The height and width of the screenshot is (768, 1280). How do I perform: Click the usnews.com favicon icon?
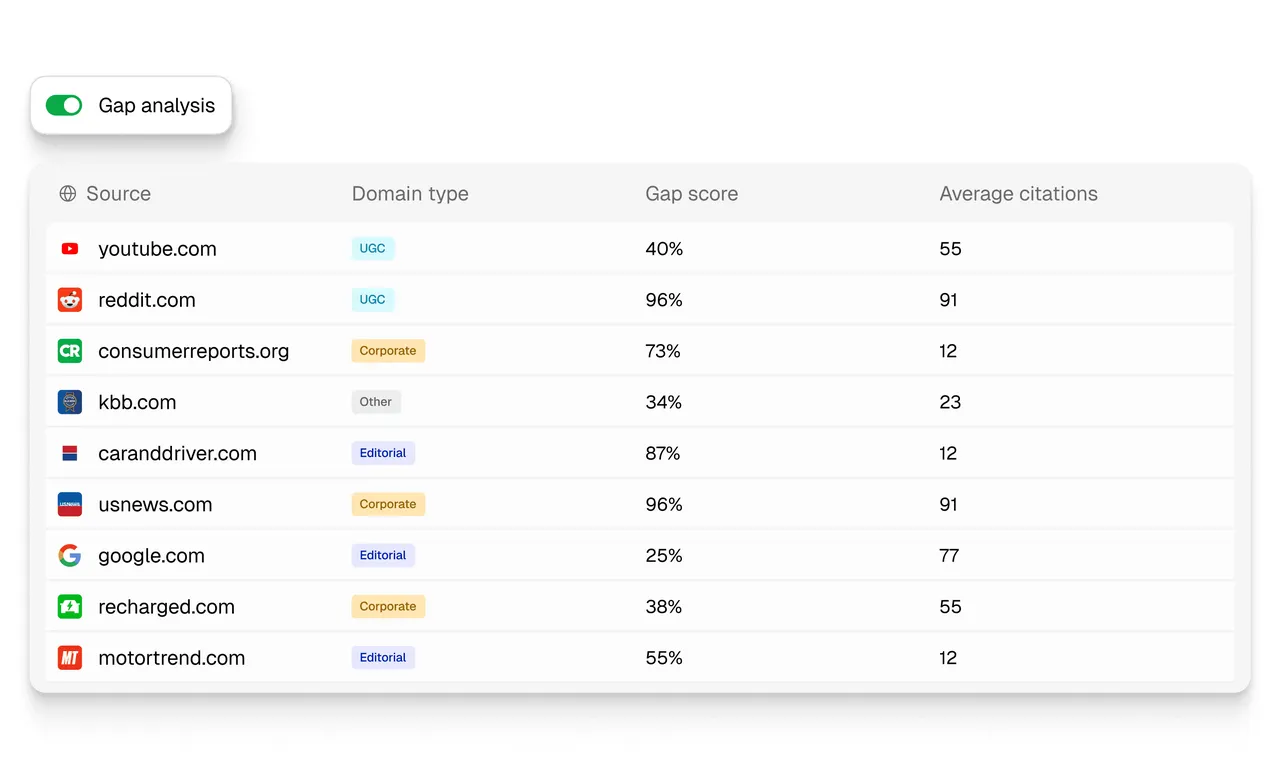[x=70, y=504]
